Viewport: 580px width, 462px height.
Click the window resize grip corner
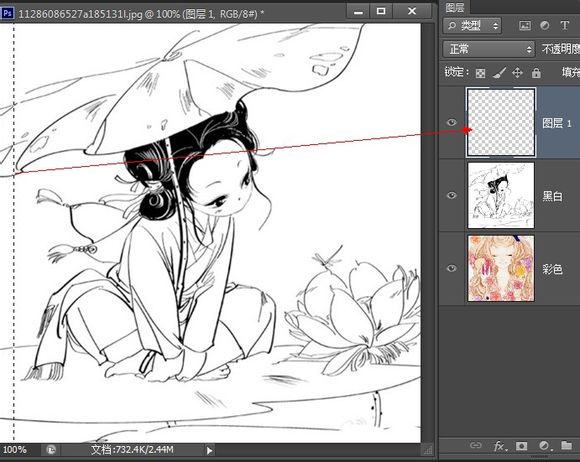(x=428, y=450)
